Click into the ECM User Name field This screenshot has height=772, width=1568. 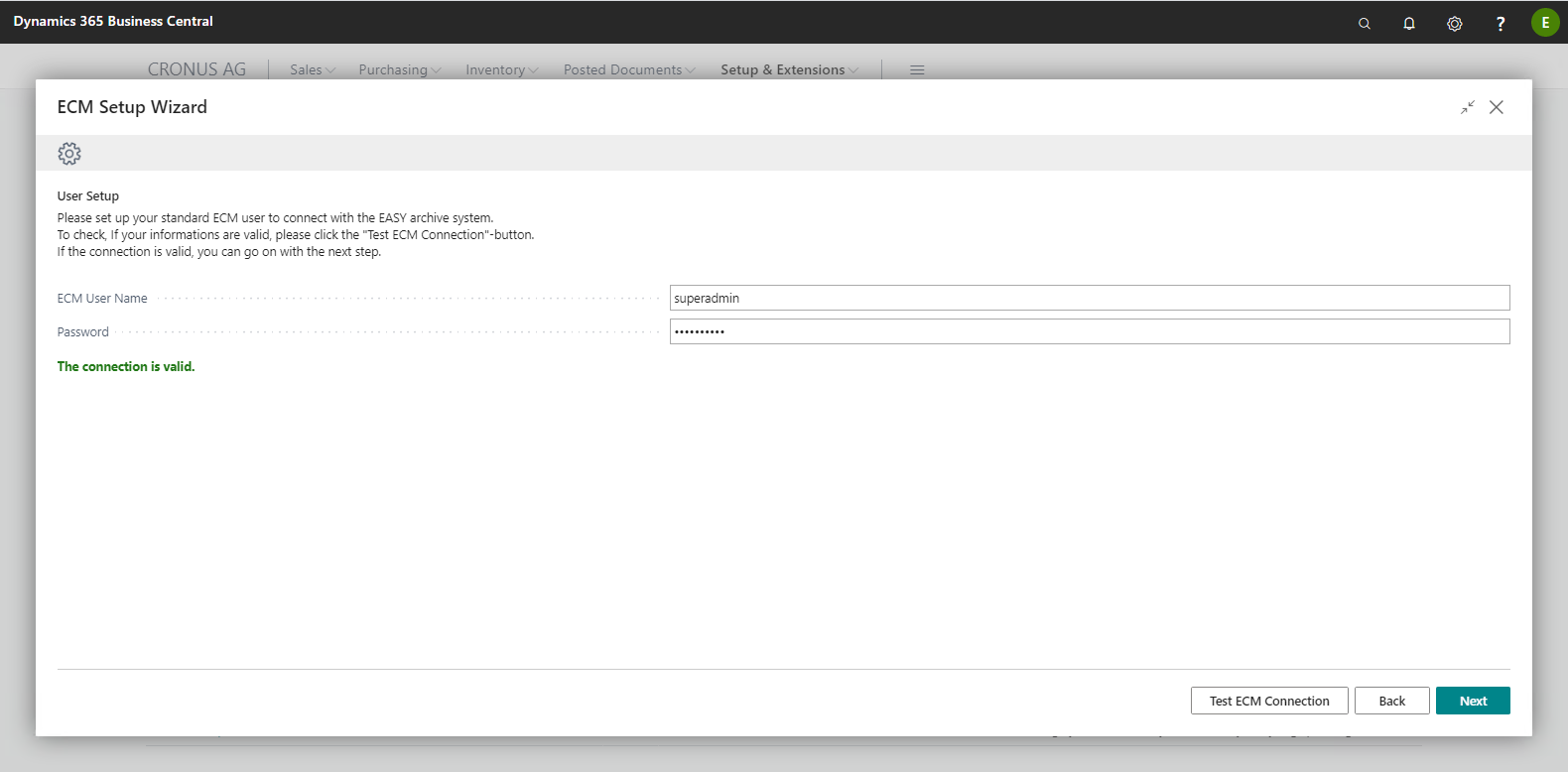coord(1089,298)
